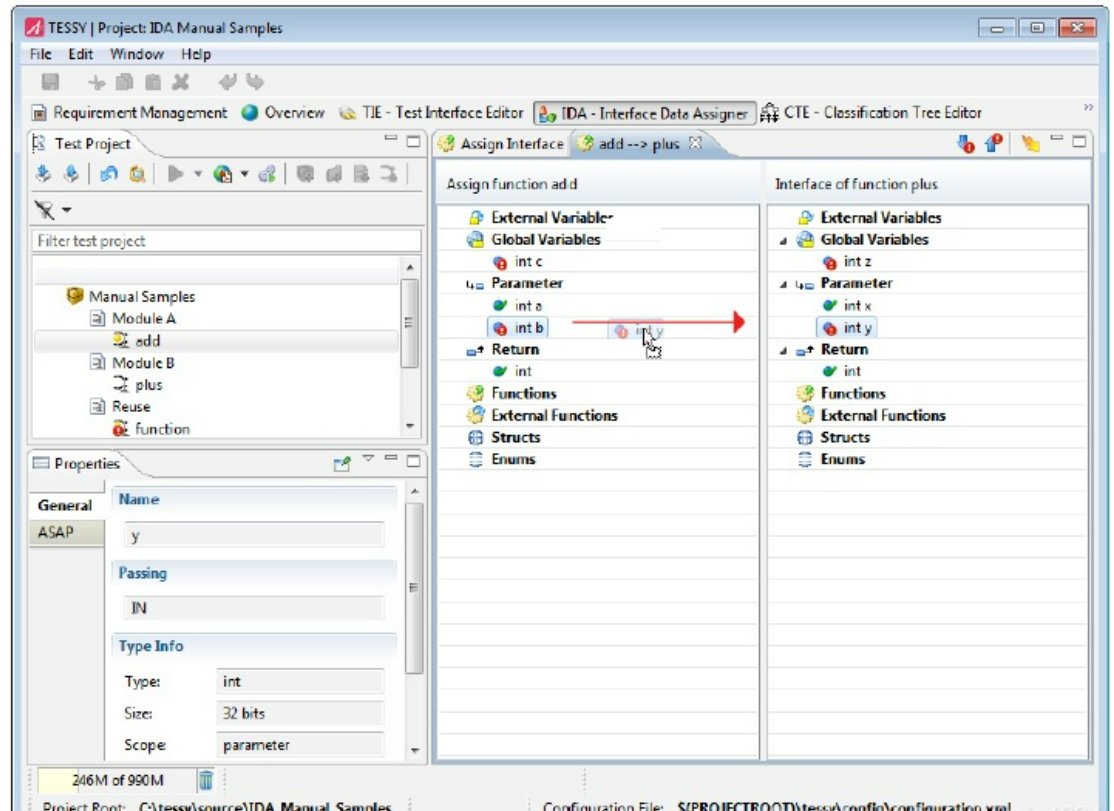Click the blue refresh arrows icon in Test Project
Image resolution: width=1114 pixels, height=811 pixels.
tap(109, 174)
